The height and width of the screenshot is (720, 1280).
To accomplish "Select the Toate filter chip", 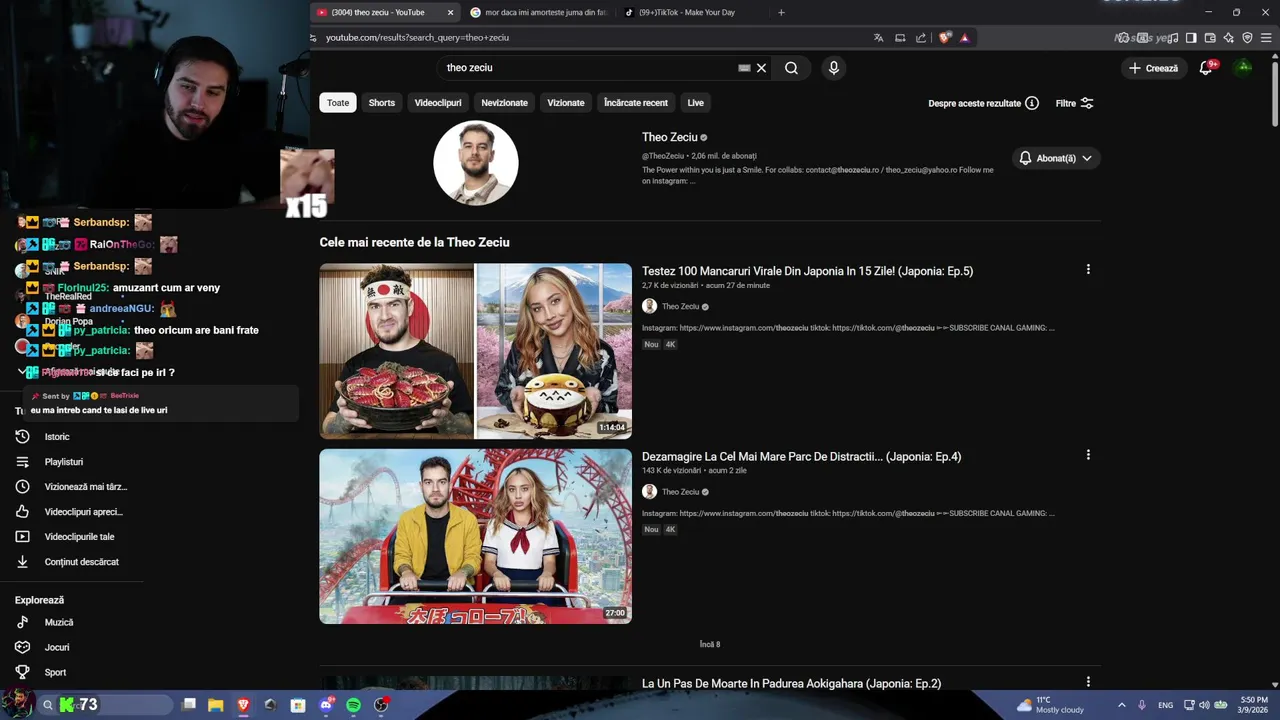I will pyautogui.click(x=338, y=103).
